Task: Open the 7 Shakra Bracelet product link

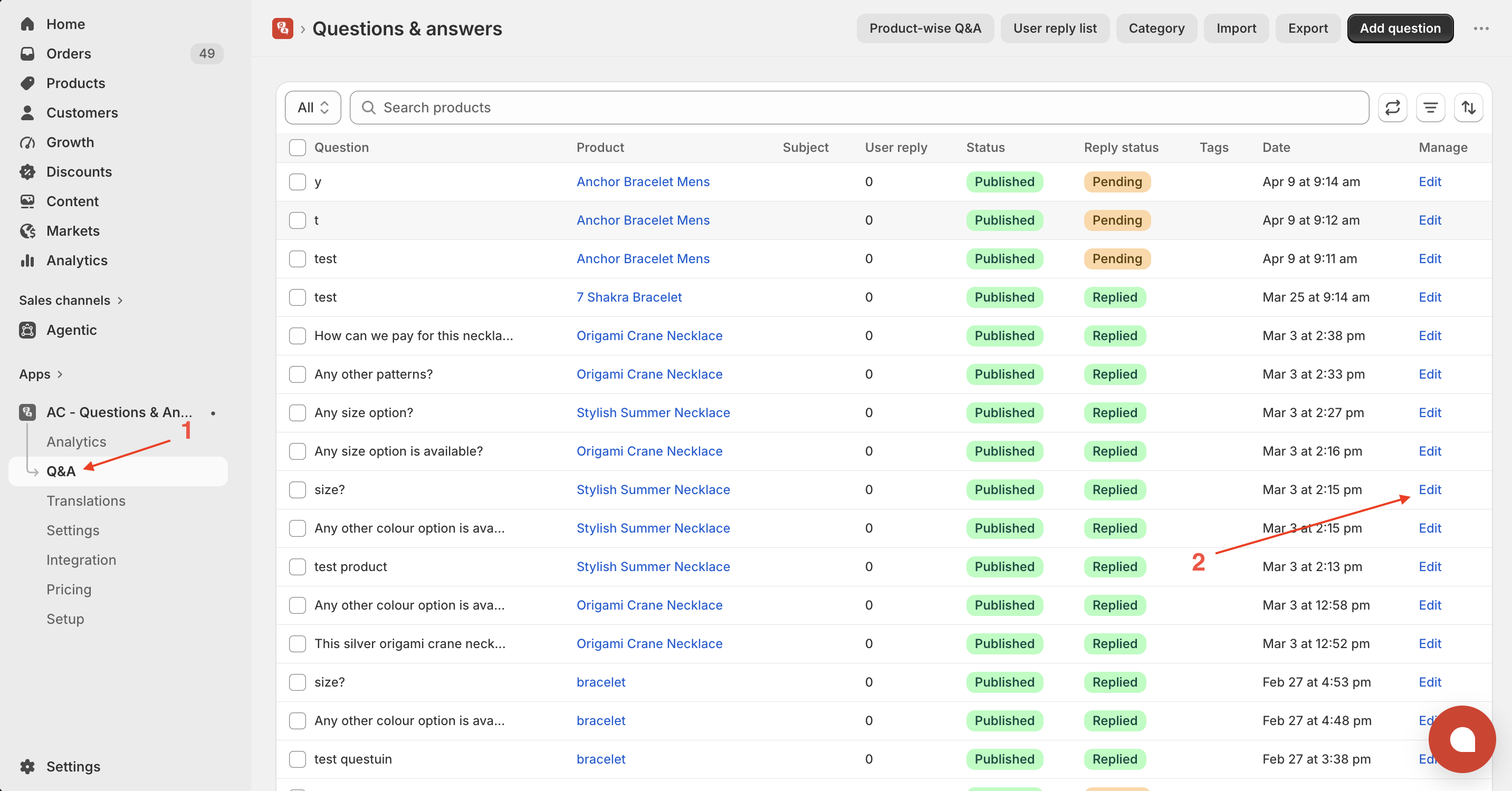Action: tap(629, 297)
